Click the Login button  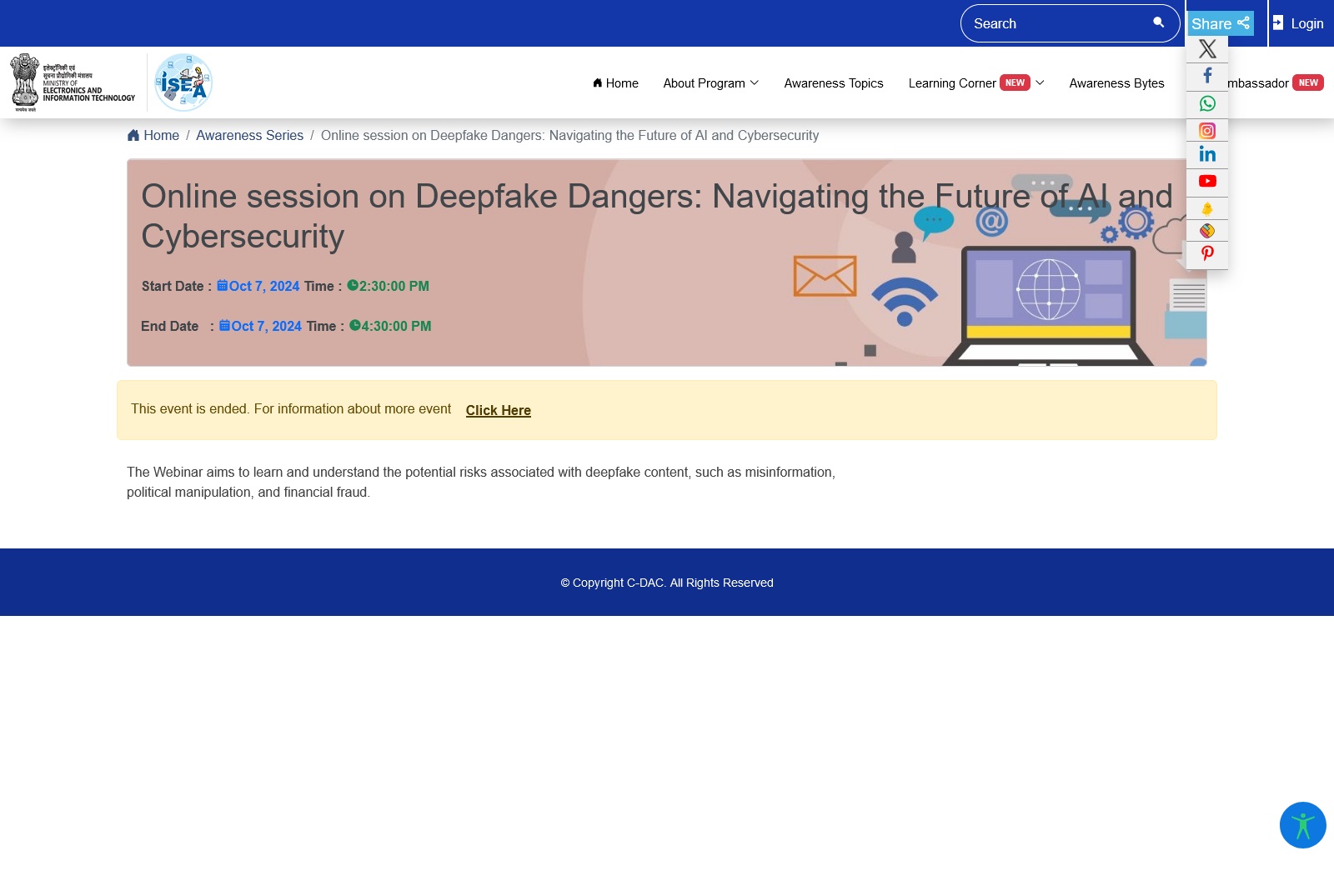click(x=1298, y=23)
